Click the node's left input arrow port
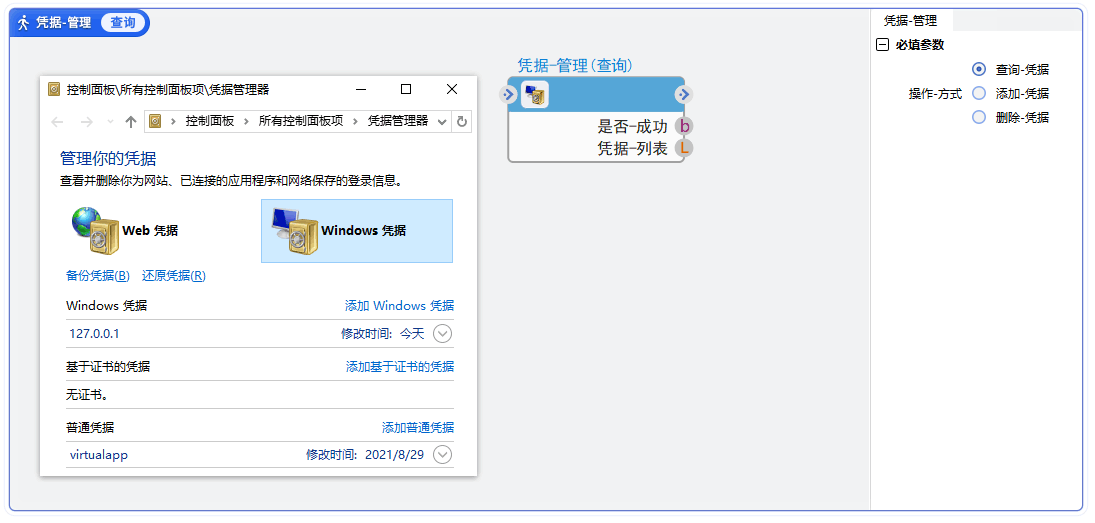Image resolution: width=1095 pixels, height=523 pixels. coord(508,95)
